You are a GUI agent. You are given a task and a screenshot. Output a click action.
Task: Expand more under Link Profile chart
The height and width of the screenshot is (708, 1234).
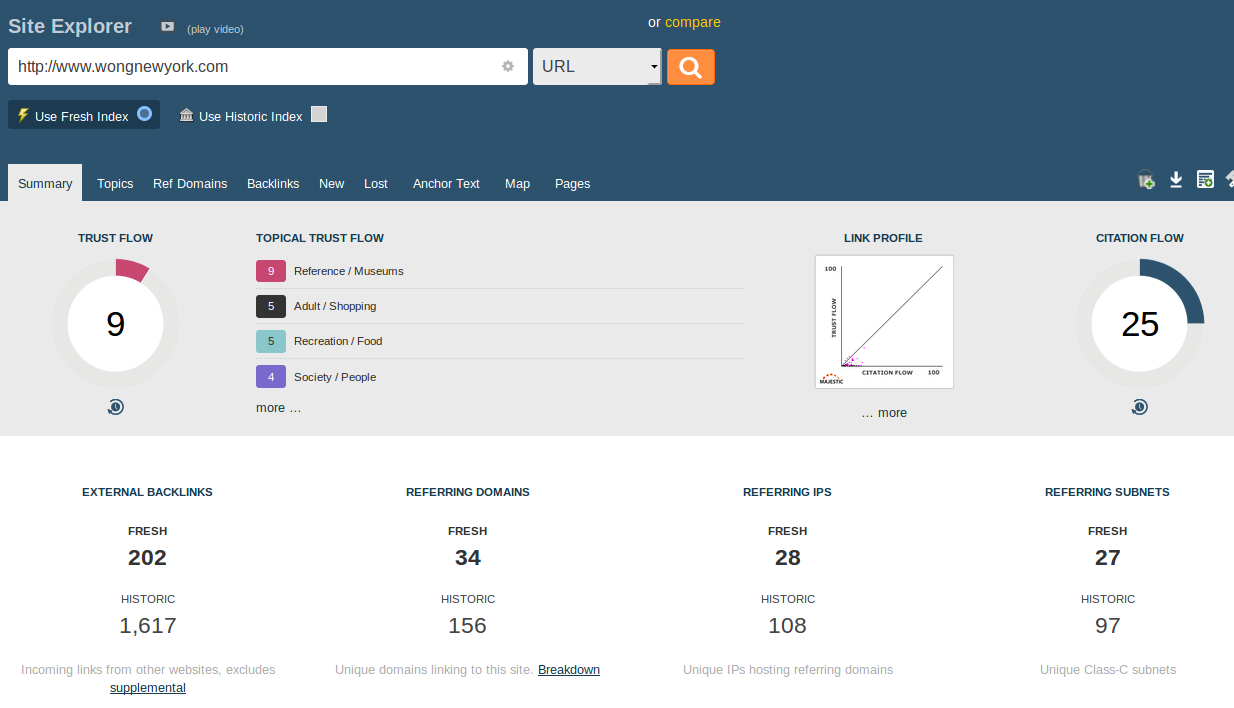(x=884, y=413)
